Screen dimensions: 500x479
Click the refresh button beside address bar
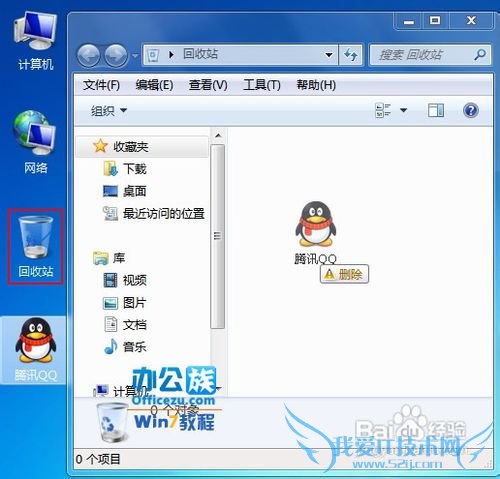(350, 55)
